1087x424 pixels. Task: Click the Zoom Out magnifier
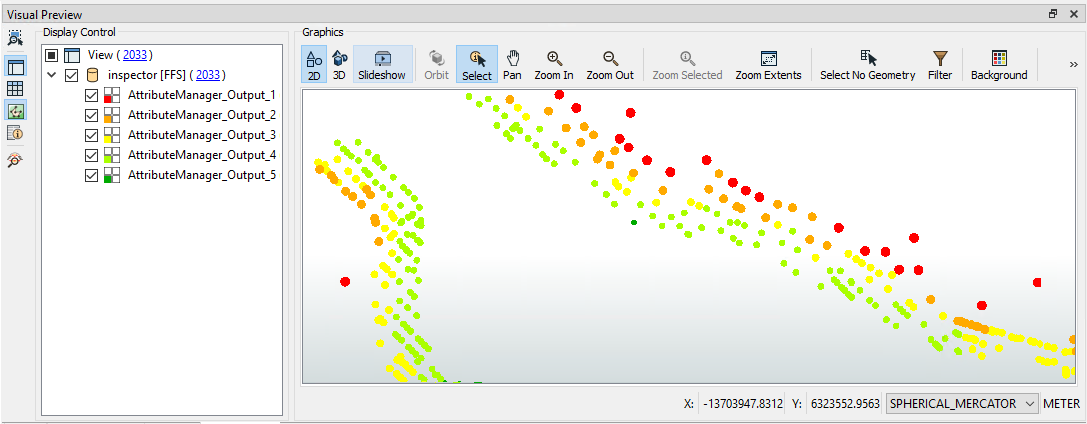[609, 64]
